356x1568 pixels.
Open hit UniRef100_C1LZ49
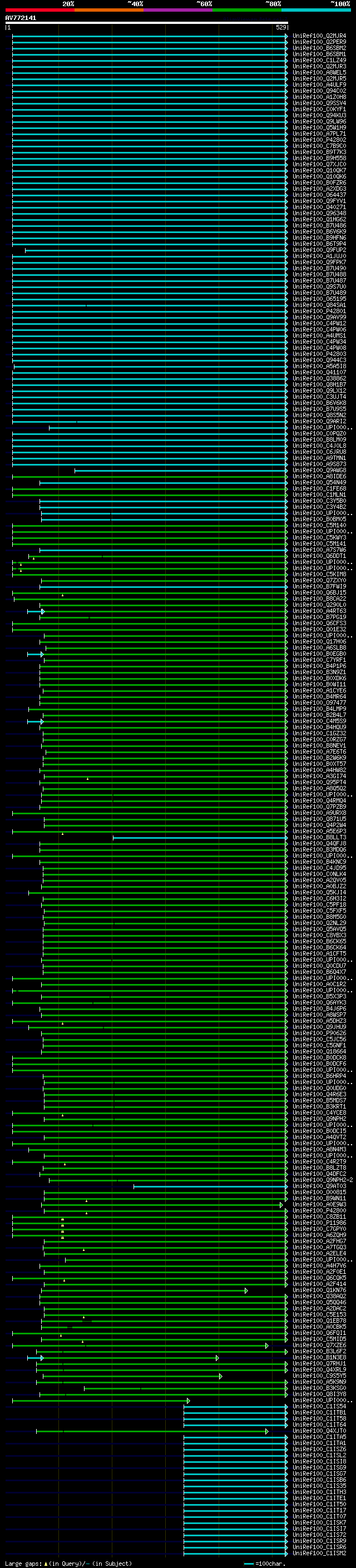(319, 61)
